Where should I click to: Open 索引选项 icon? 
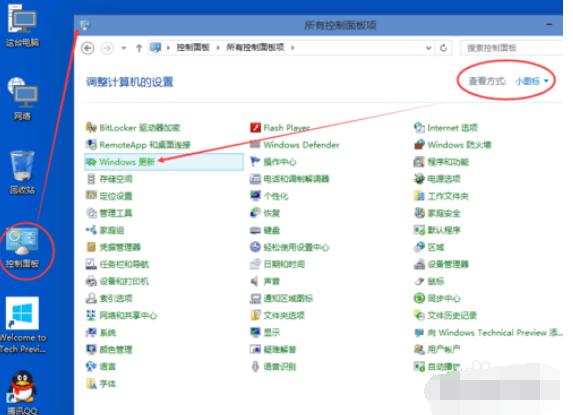[x=91, y=298]
